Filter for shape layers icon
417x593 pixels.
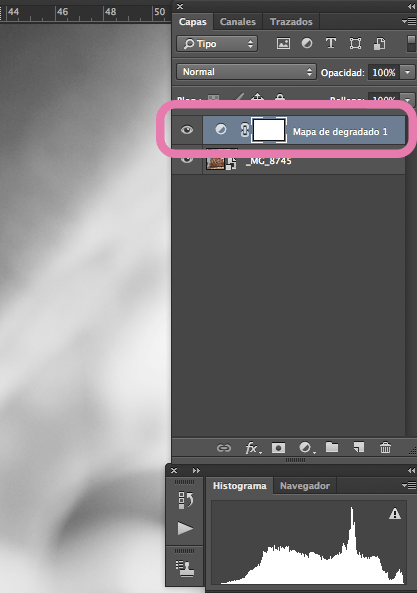[x=355, y=43]
